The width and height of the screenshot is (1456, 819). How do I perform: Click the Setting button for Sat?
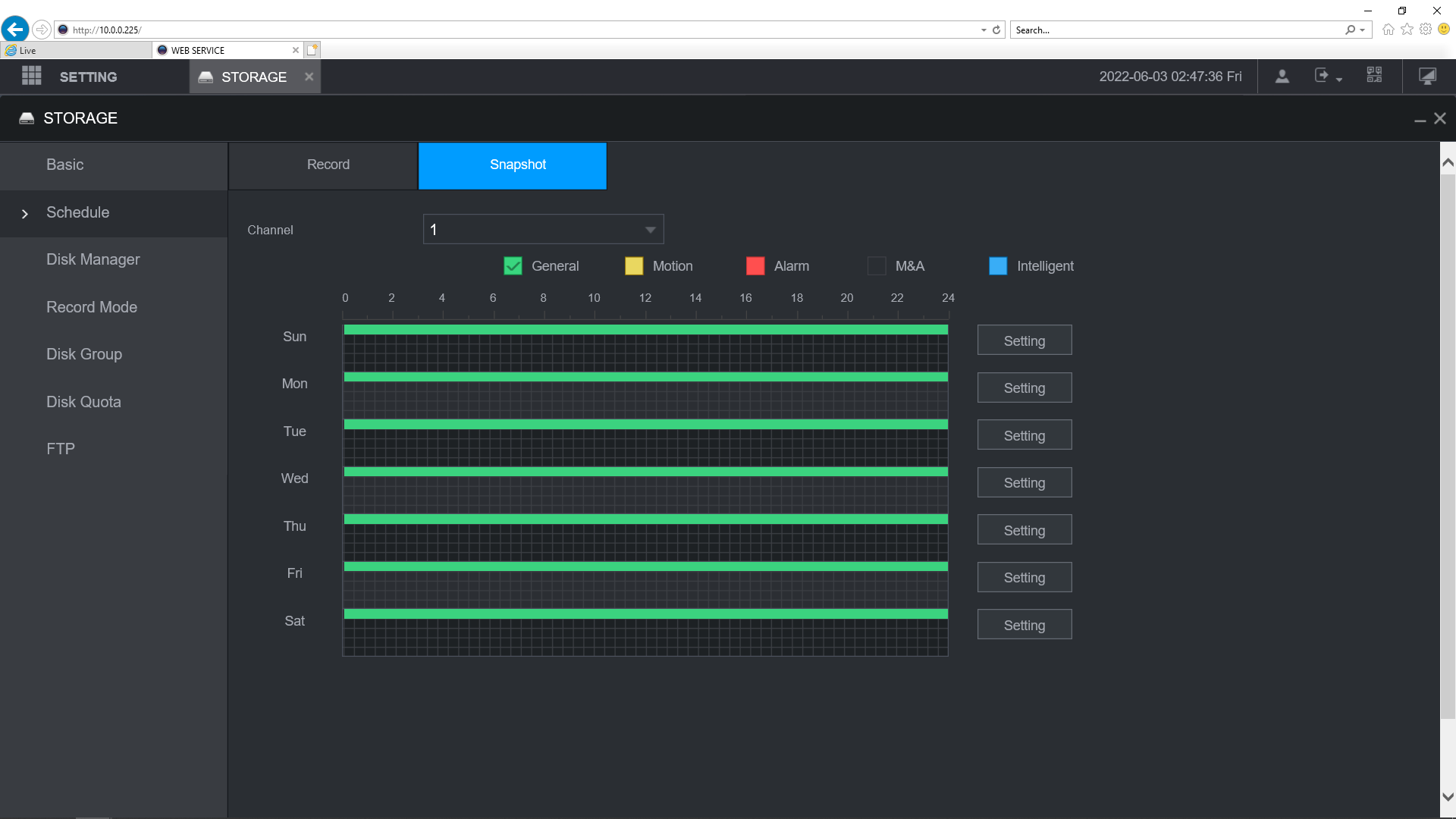pos(1025,625)
